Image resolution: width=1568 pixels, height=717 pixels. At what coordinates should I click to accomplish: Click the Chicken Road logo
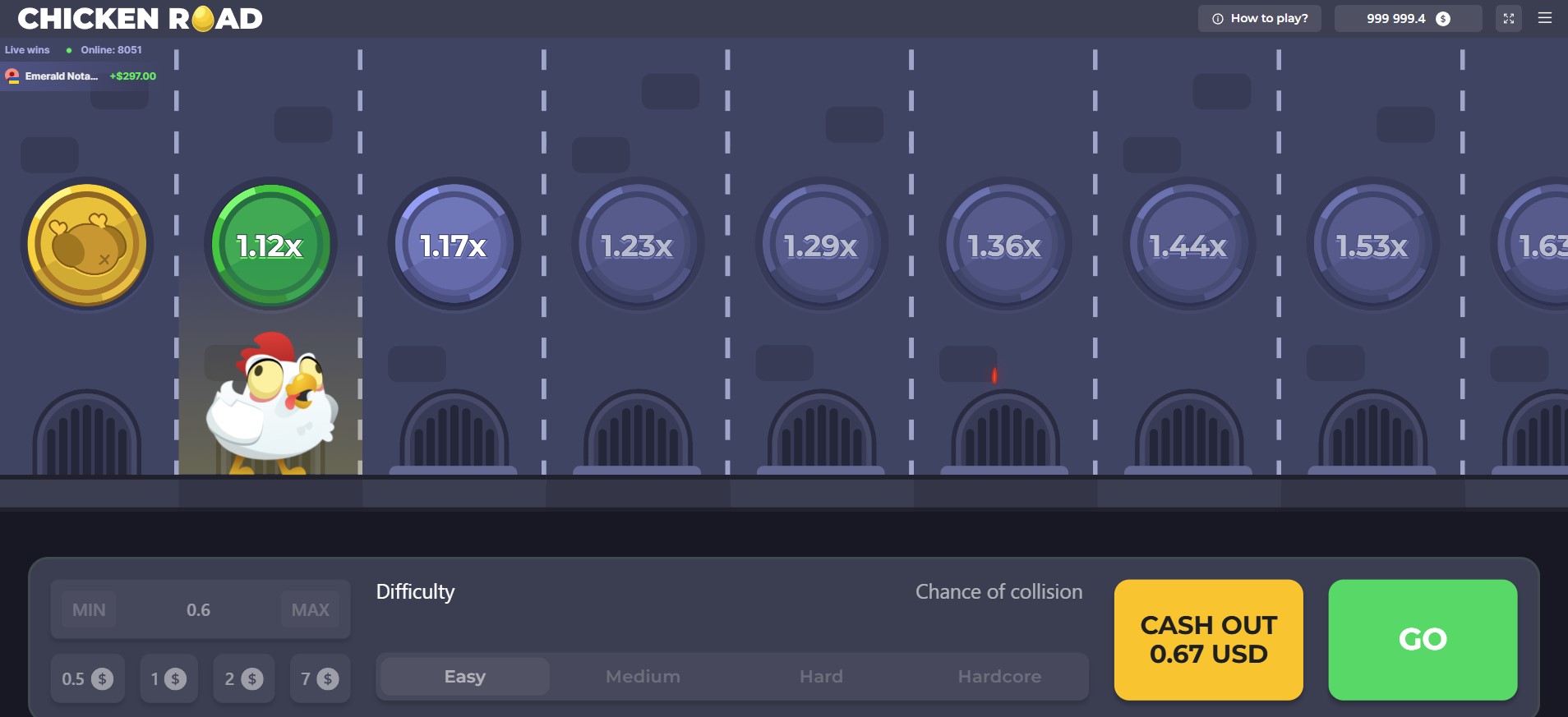140,18
